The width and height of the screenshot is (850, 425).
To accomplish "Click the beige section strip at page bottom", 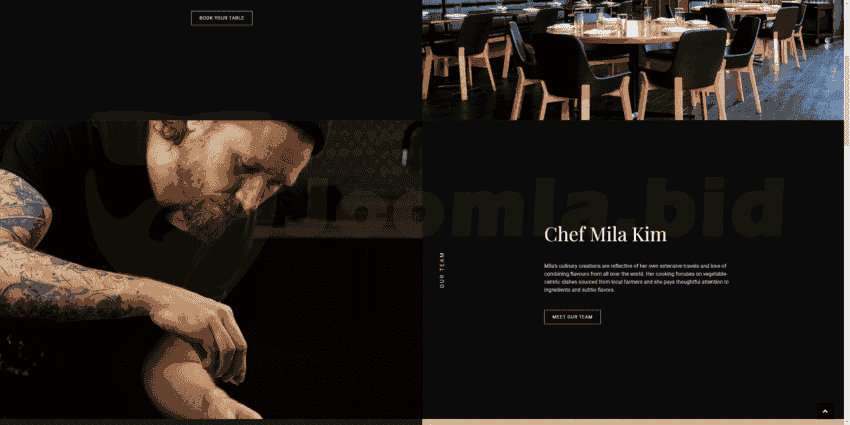I will pyautogui.click(x=633, y=422).
